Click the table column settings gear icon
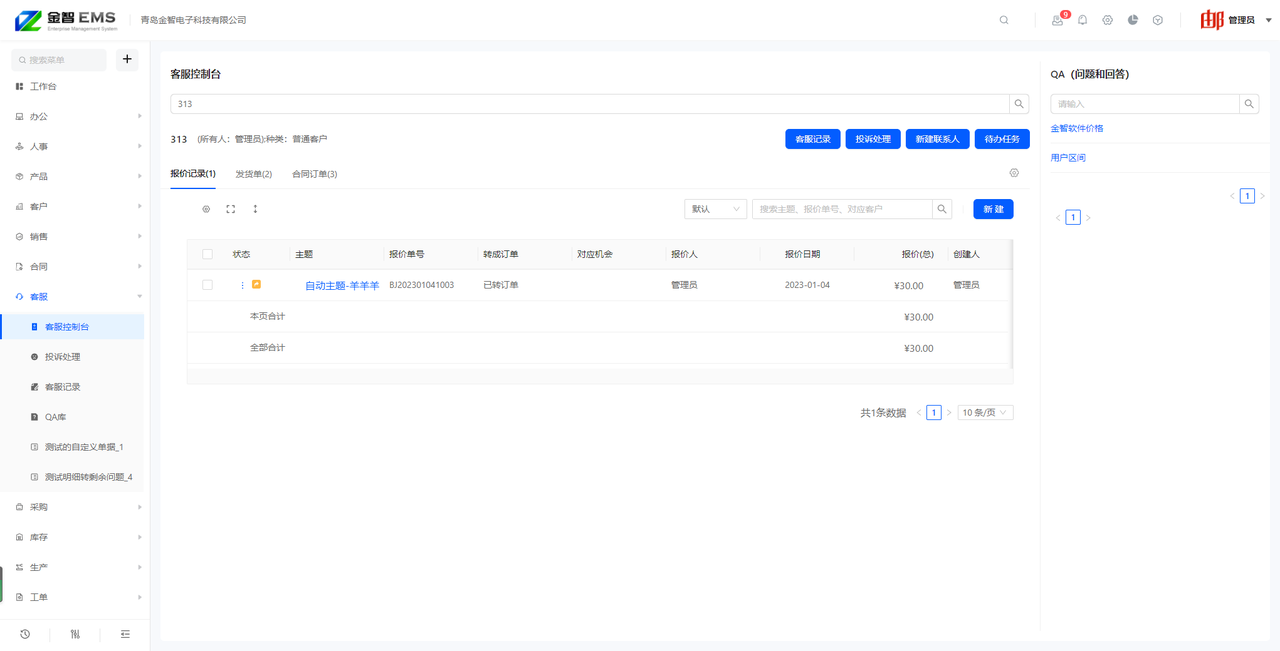This screenshot has height=651, width=1280. pyautogui.click(x=206, y=209)
